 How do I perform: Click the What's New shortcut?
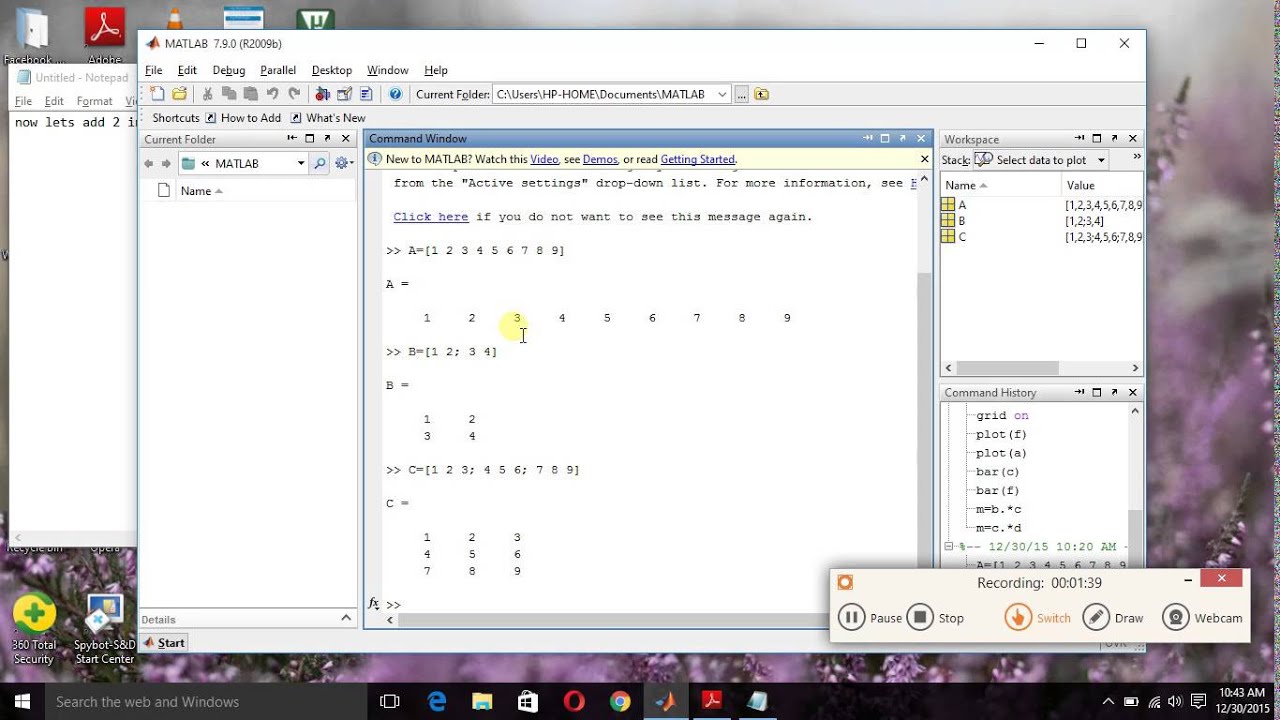(x=328, y=118)
